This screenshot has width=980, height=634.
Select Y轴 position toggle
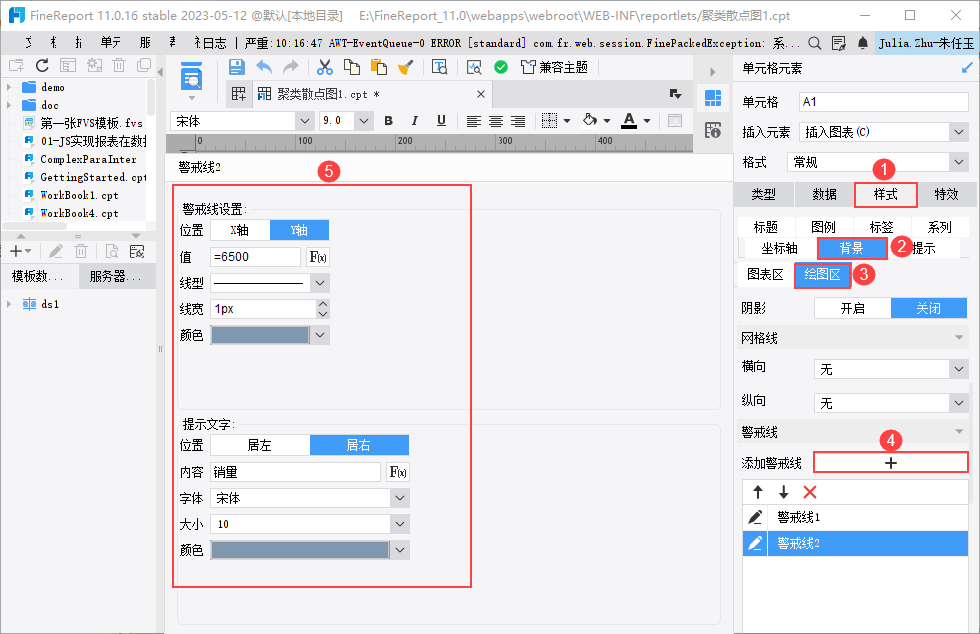pyautogui.click(x=299, y=230)
